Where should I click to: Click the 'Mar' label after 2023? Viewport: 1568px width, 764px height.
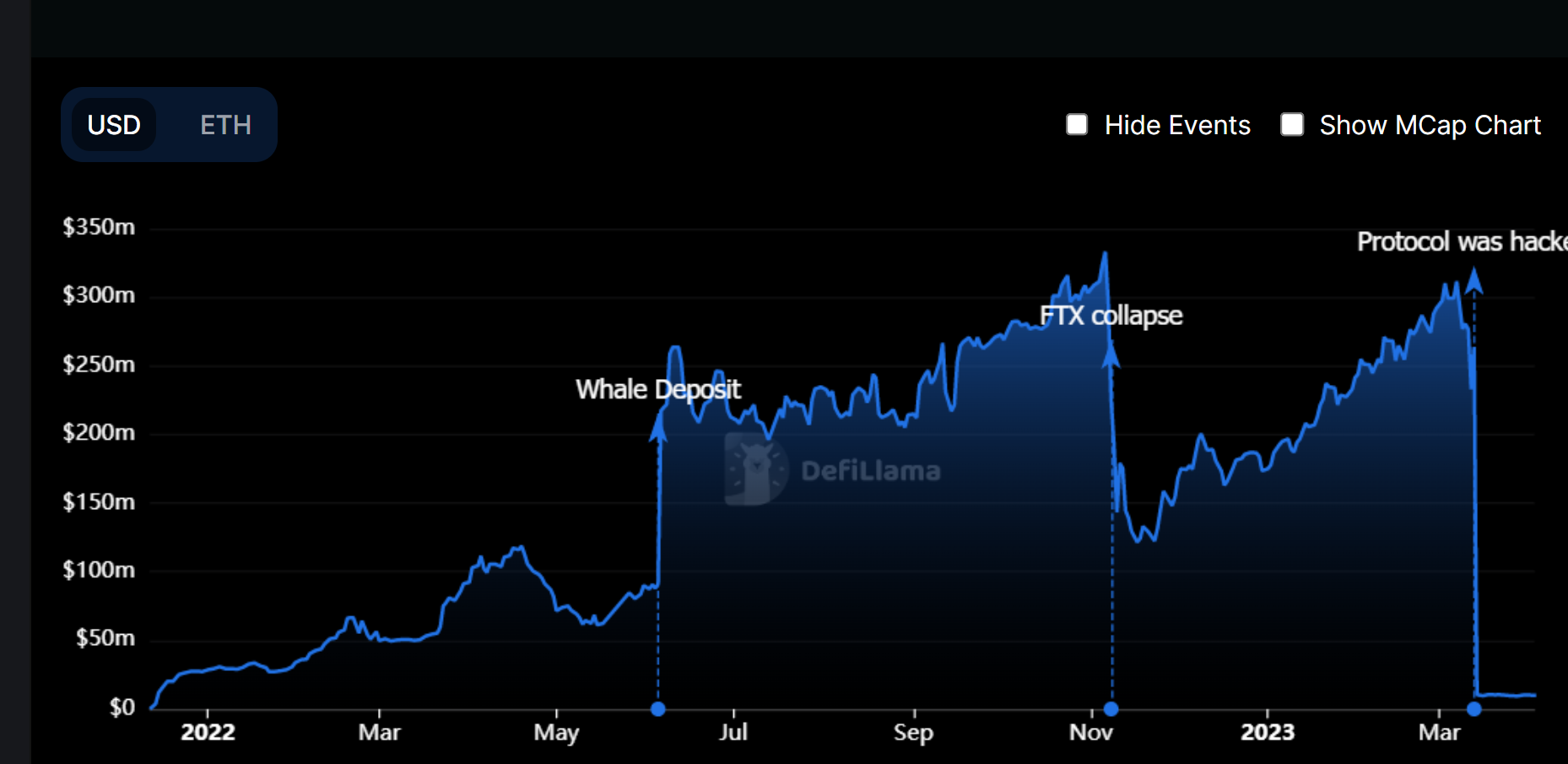tap(1439, 732)
